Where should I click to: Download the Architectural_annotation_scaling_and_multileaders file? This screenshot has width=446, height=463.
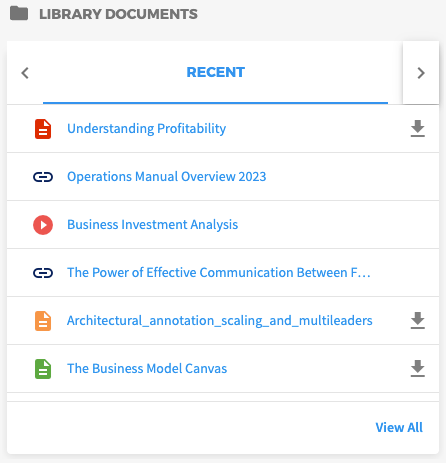tap(417, 321)
